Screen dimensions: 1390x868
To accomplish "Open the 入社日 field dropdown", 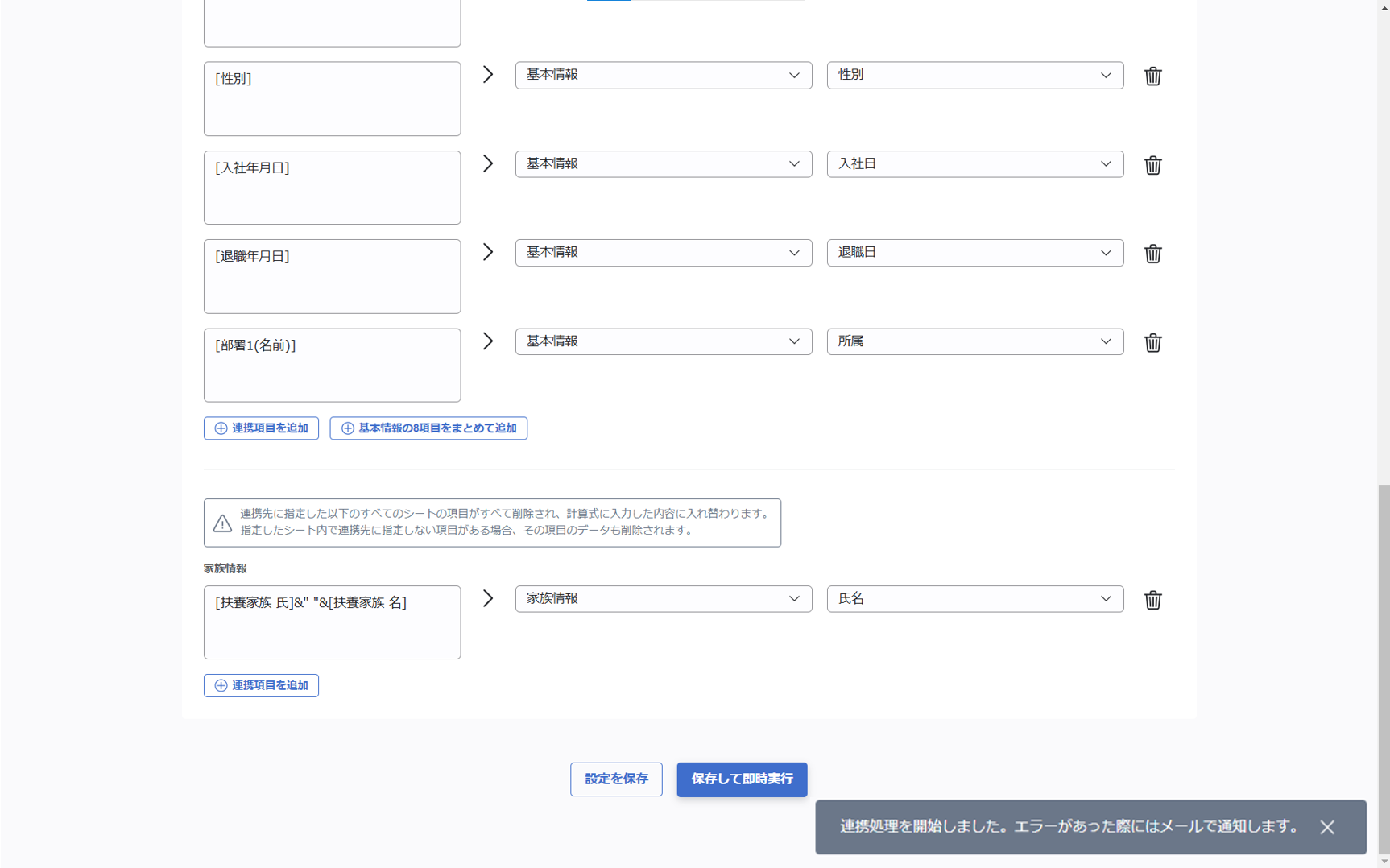I will 974,164.
